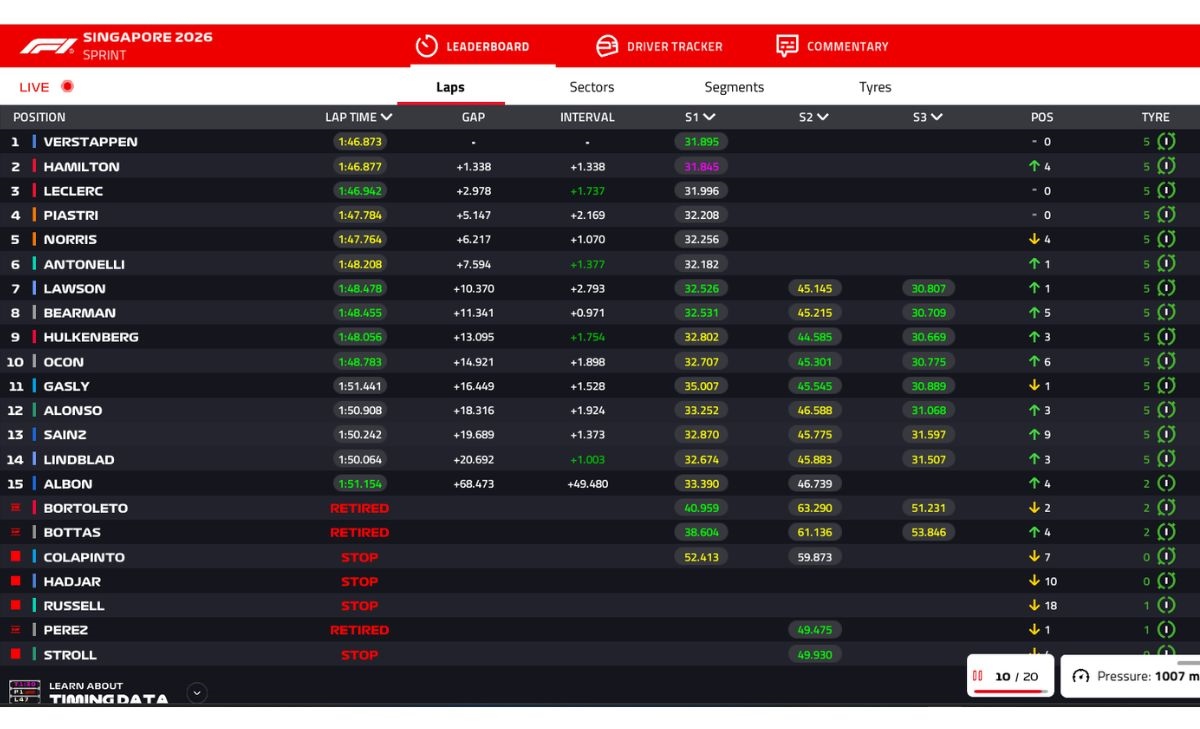
Task: Click the retired icon beside Perez
Action: click(15, 630)
